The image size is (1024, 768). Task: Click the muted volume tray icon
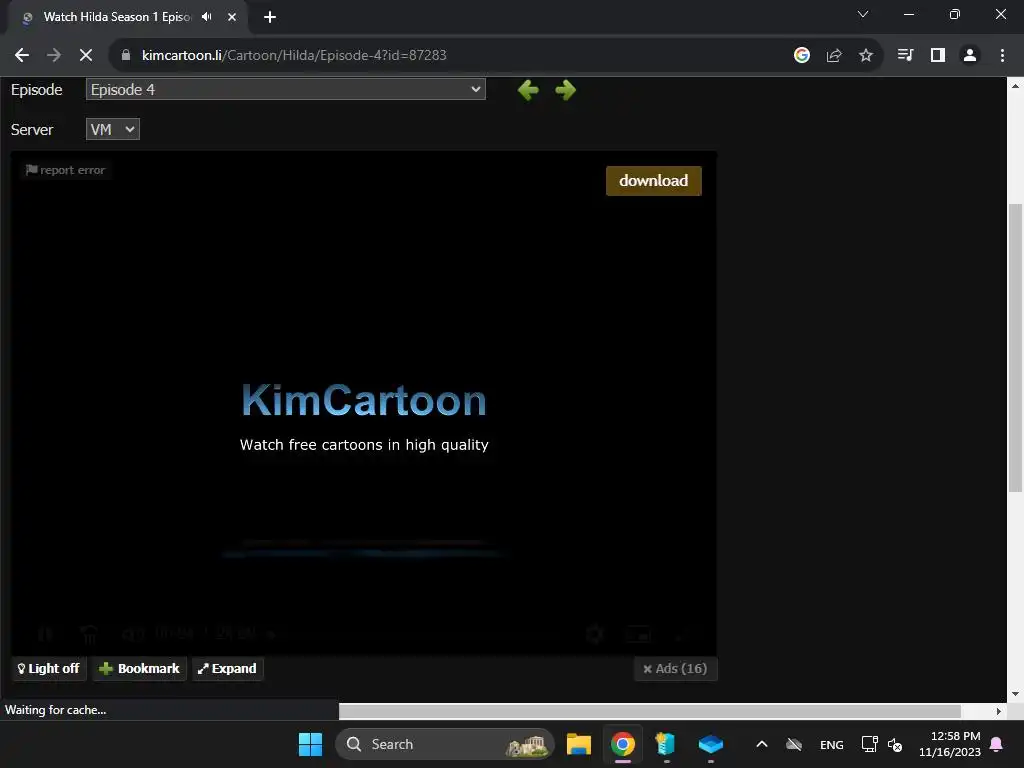pos(895,744)
